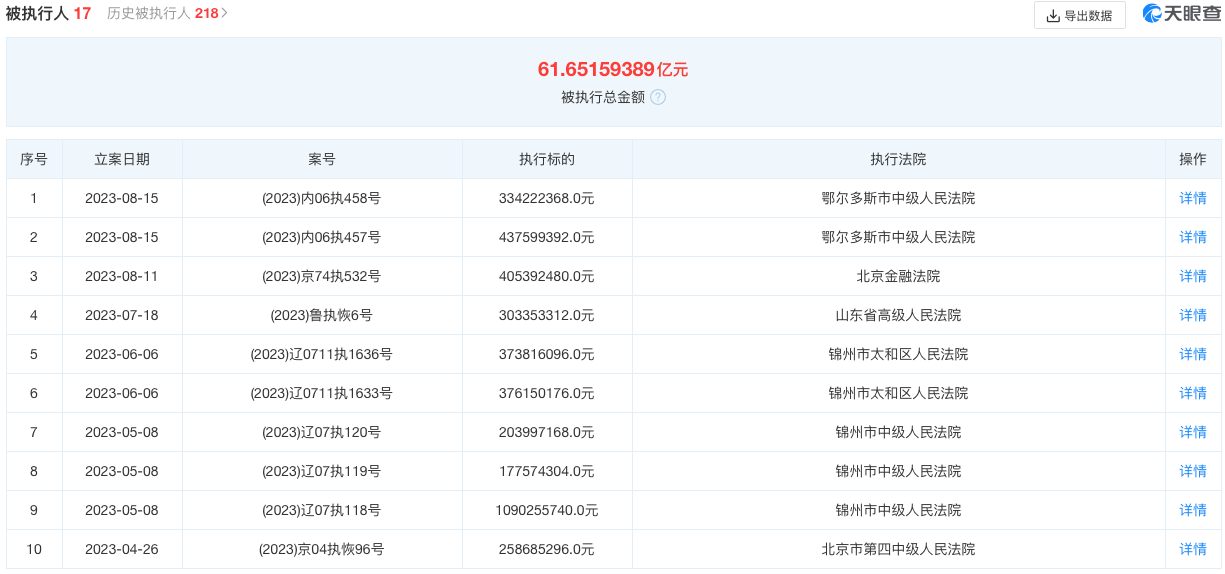View 详情 for case (2023)京74执532号
Screen dimensions: 1225x574
tap(1192, 276)
